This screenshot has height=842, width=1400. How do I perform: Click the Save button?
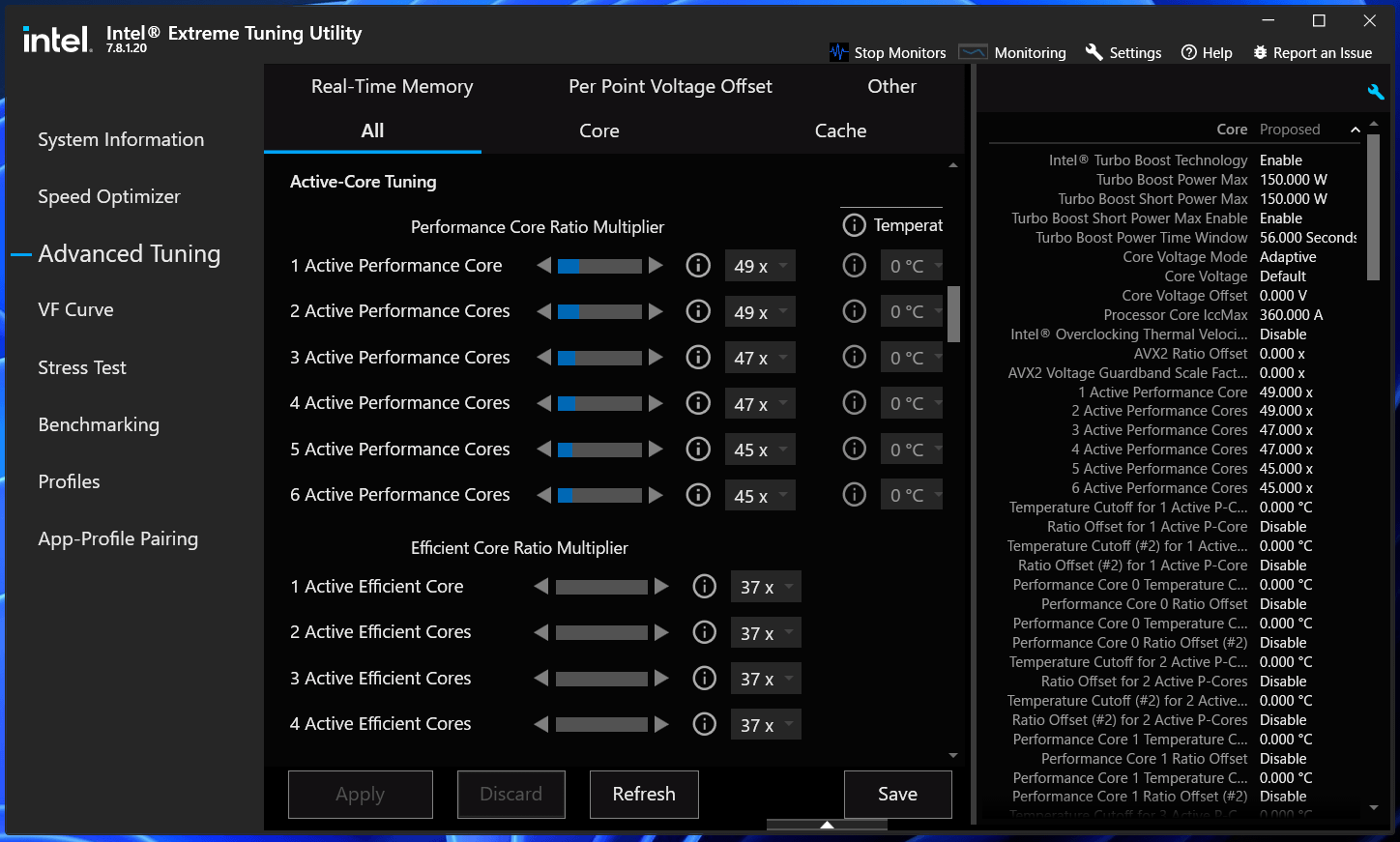(897, 794)
